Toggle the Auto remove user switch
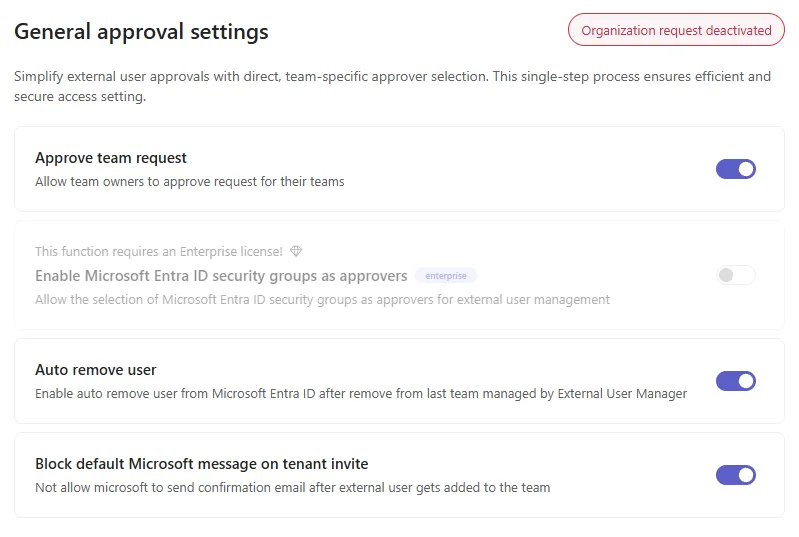 pyautogui.click(x=735, y=381)
